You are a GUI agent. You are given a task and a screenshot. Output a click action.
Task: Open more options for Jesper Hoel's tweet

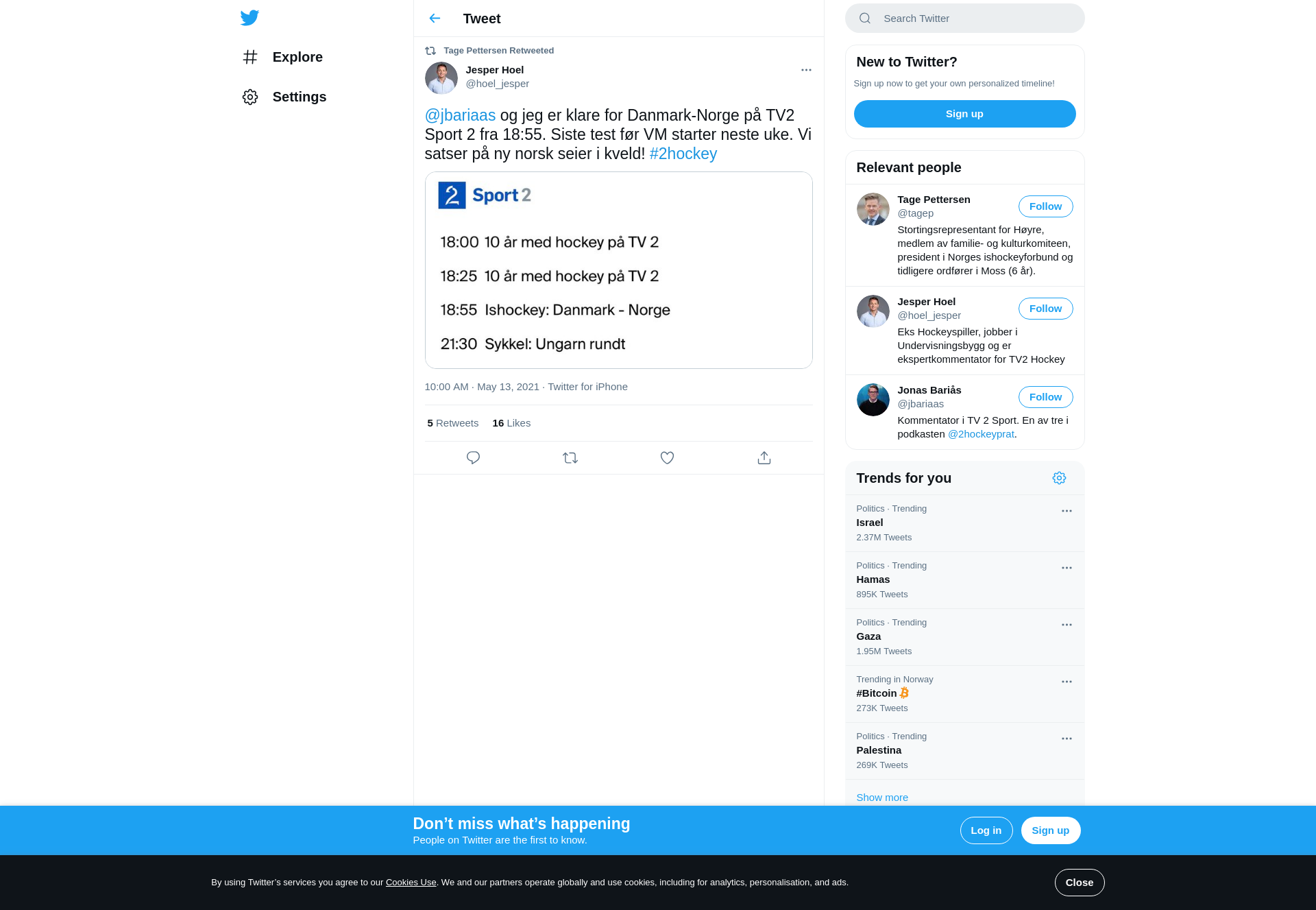806,70
